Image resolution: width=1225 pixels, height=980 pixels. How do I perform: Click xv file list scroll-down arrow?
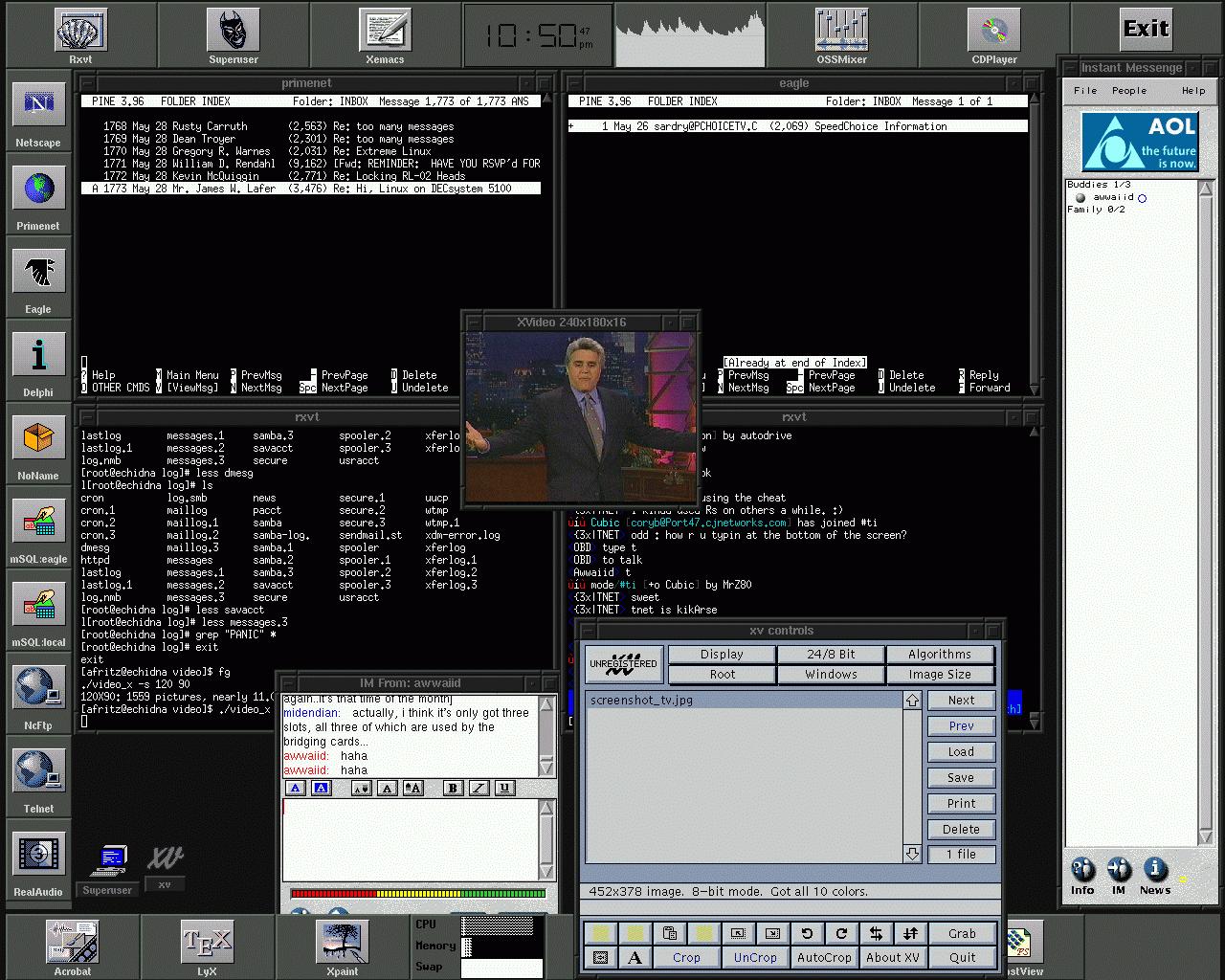point(912,854)
